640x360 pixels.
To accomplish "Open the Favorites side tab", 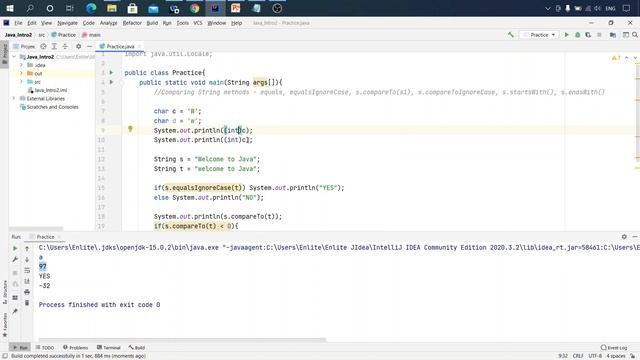I will click(4, 325).
